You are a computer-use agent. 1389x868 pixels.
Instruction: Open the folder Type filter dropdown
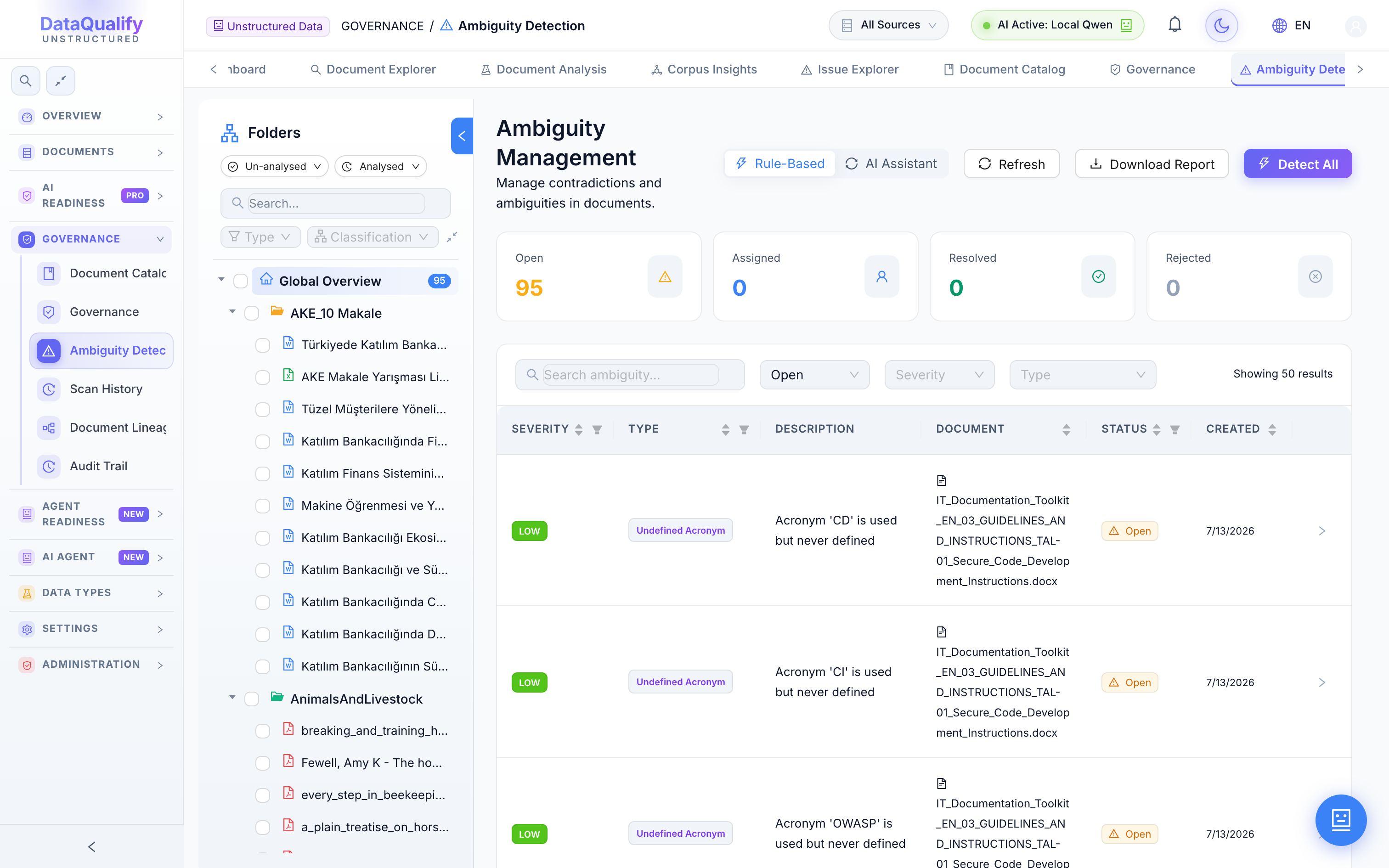click(260, 237)
